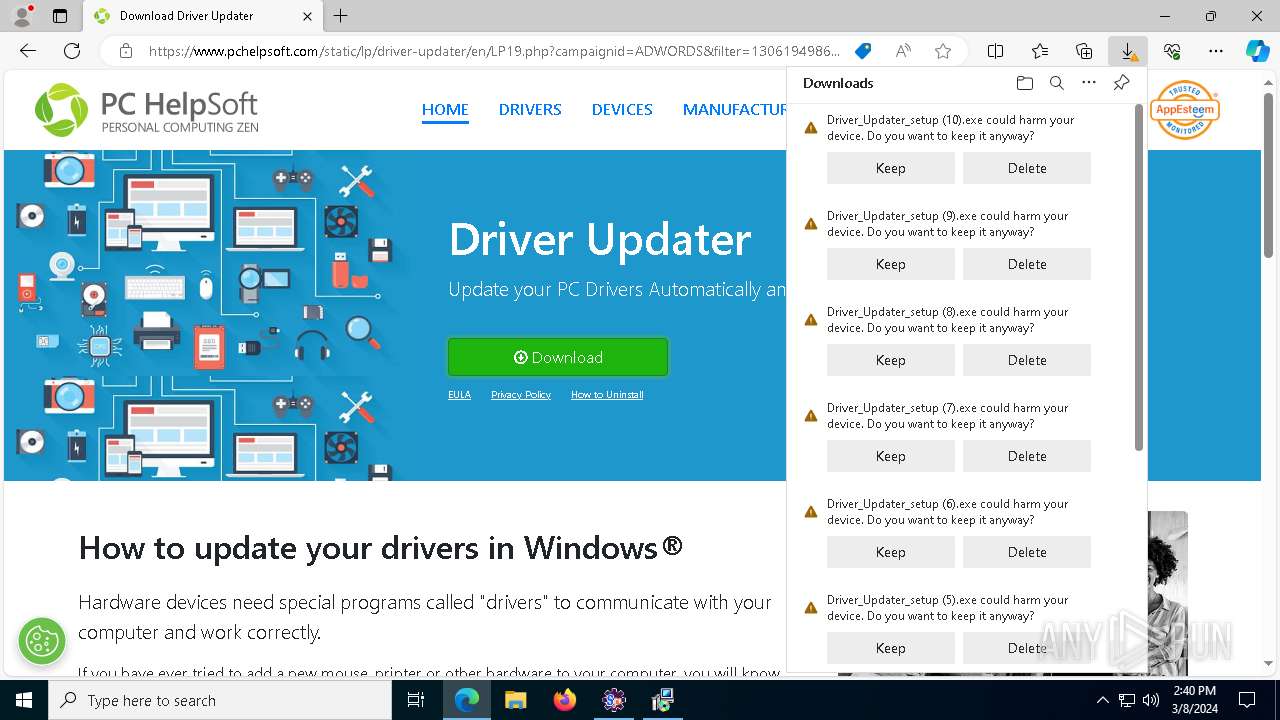This screenshot has width=1280, height=720.
Task: Open the DRIVERS navigation item
Action: click(x=530, y=110)
